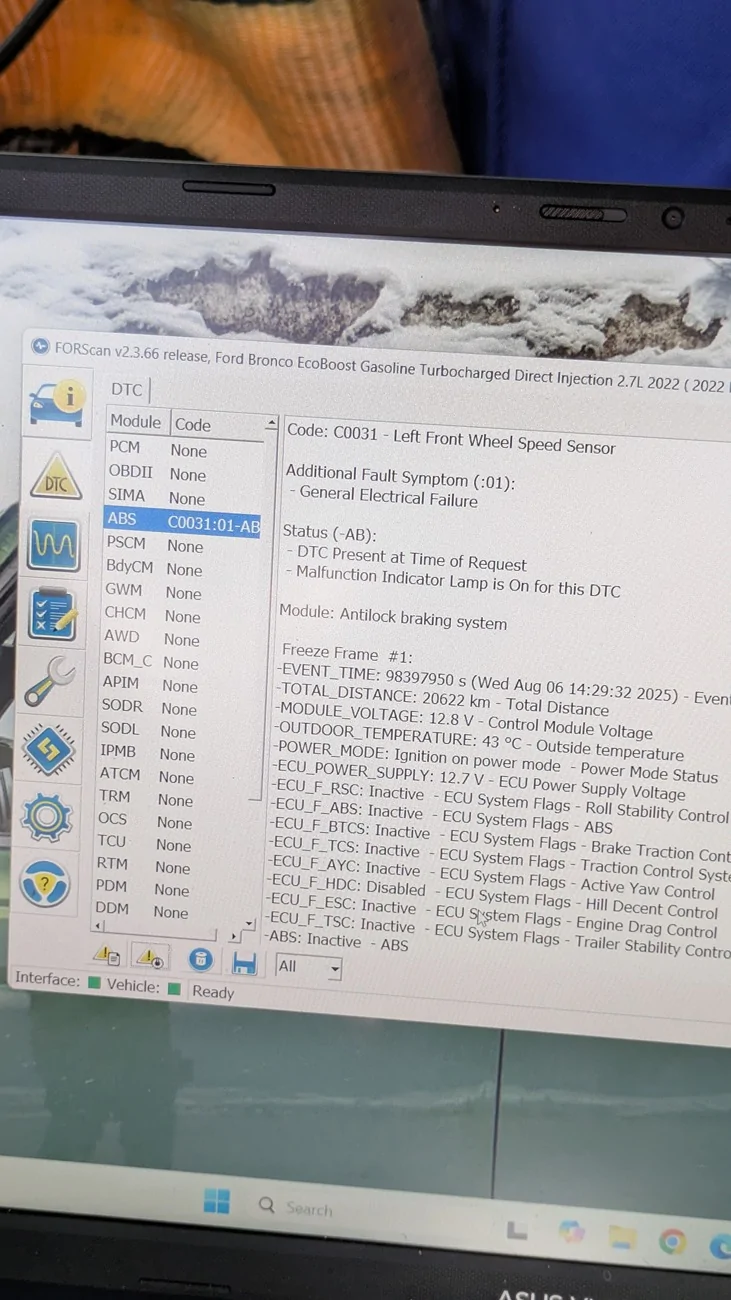Image resolution: width=731 pixels, height=1300 pixels.
Task: Open the oscilloscope live data section
Action: point(52,545)
